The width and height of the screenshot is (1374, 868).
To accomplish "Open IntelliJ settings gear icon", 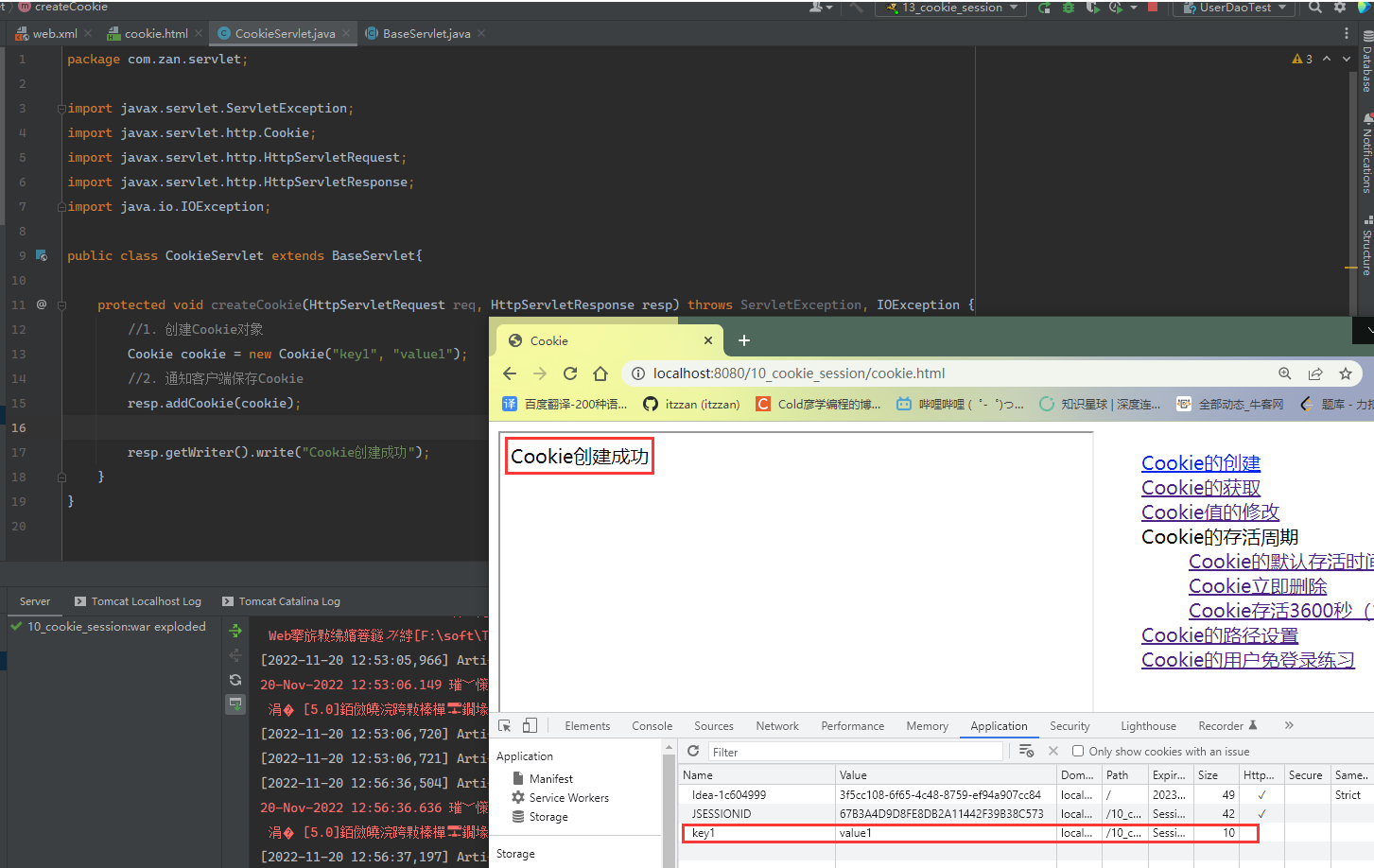I will click(x=1340, y=8).
